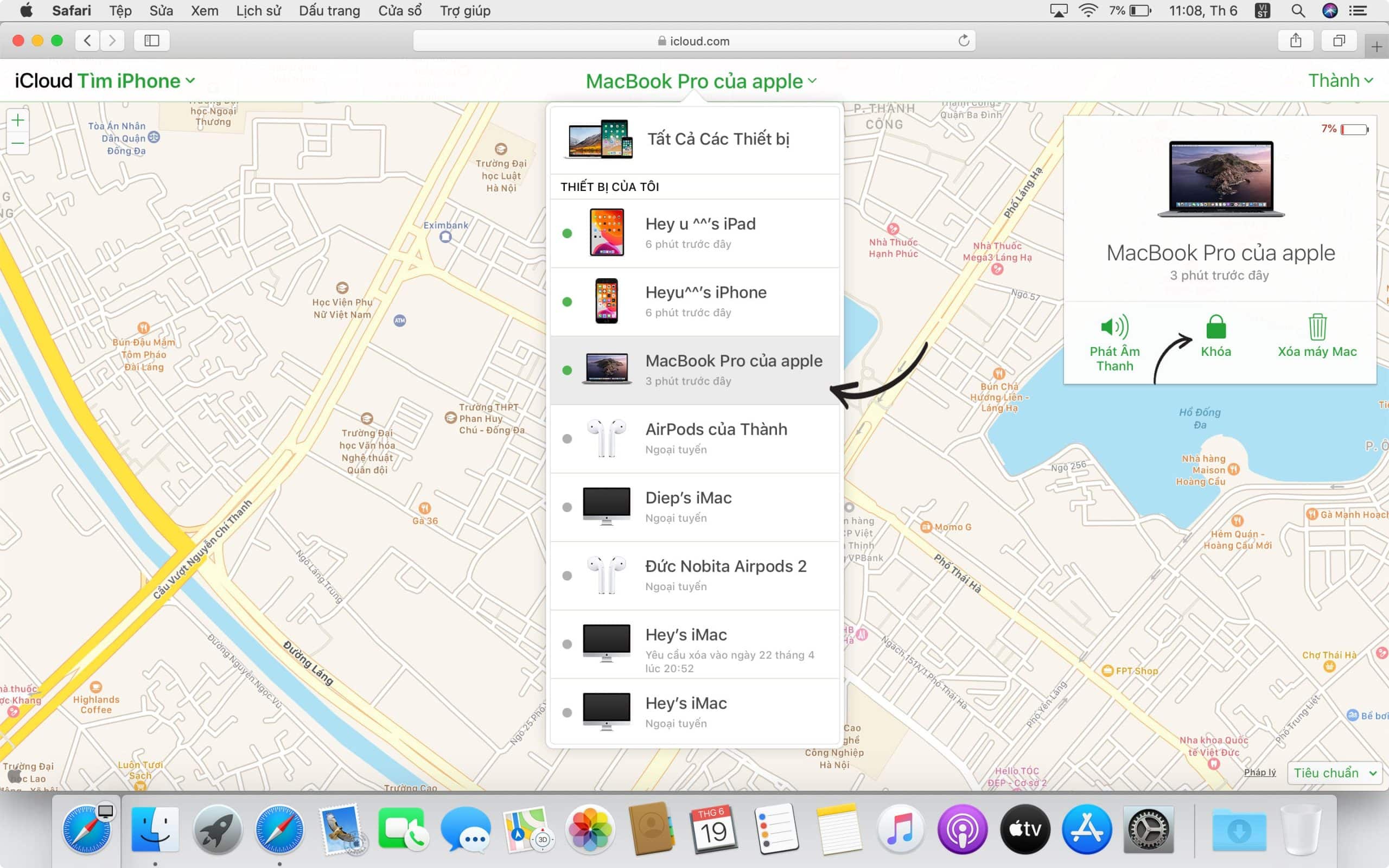Show all tabs overview button

pos(1339,40)
